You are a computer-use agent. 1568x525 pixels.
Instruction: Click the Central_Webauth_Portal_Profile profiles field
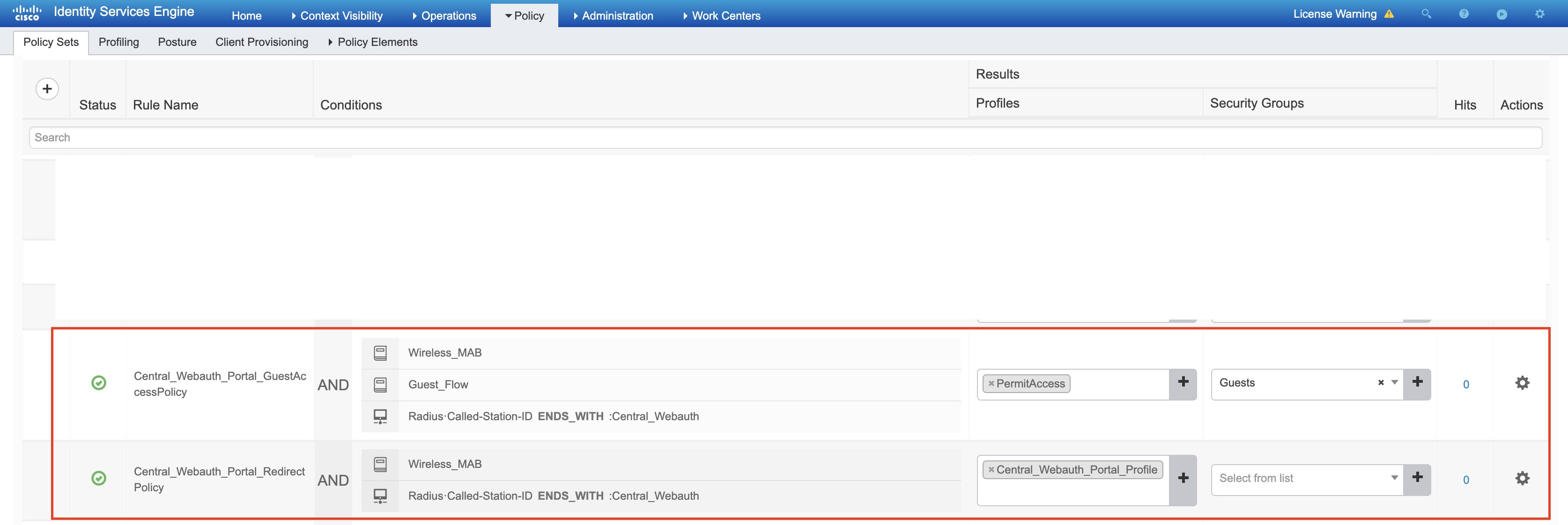pyautogui.click(x=1073, y=481)
